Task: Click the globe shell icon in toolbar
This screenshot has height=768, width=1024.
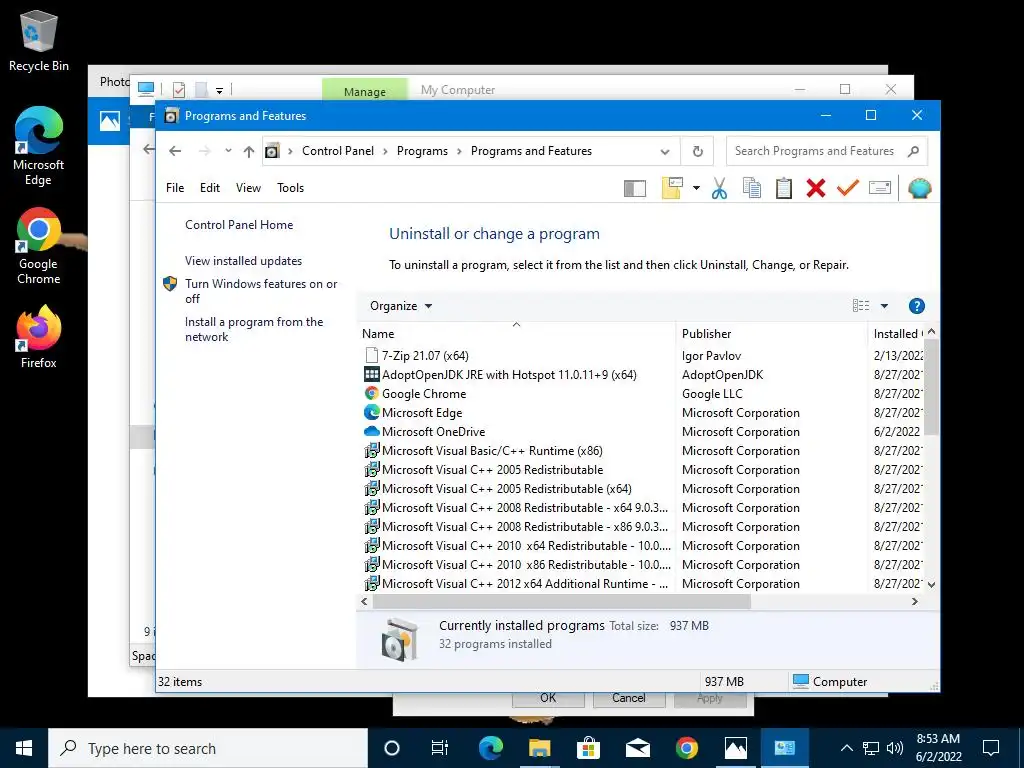Action: 920,188
